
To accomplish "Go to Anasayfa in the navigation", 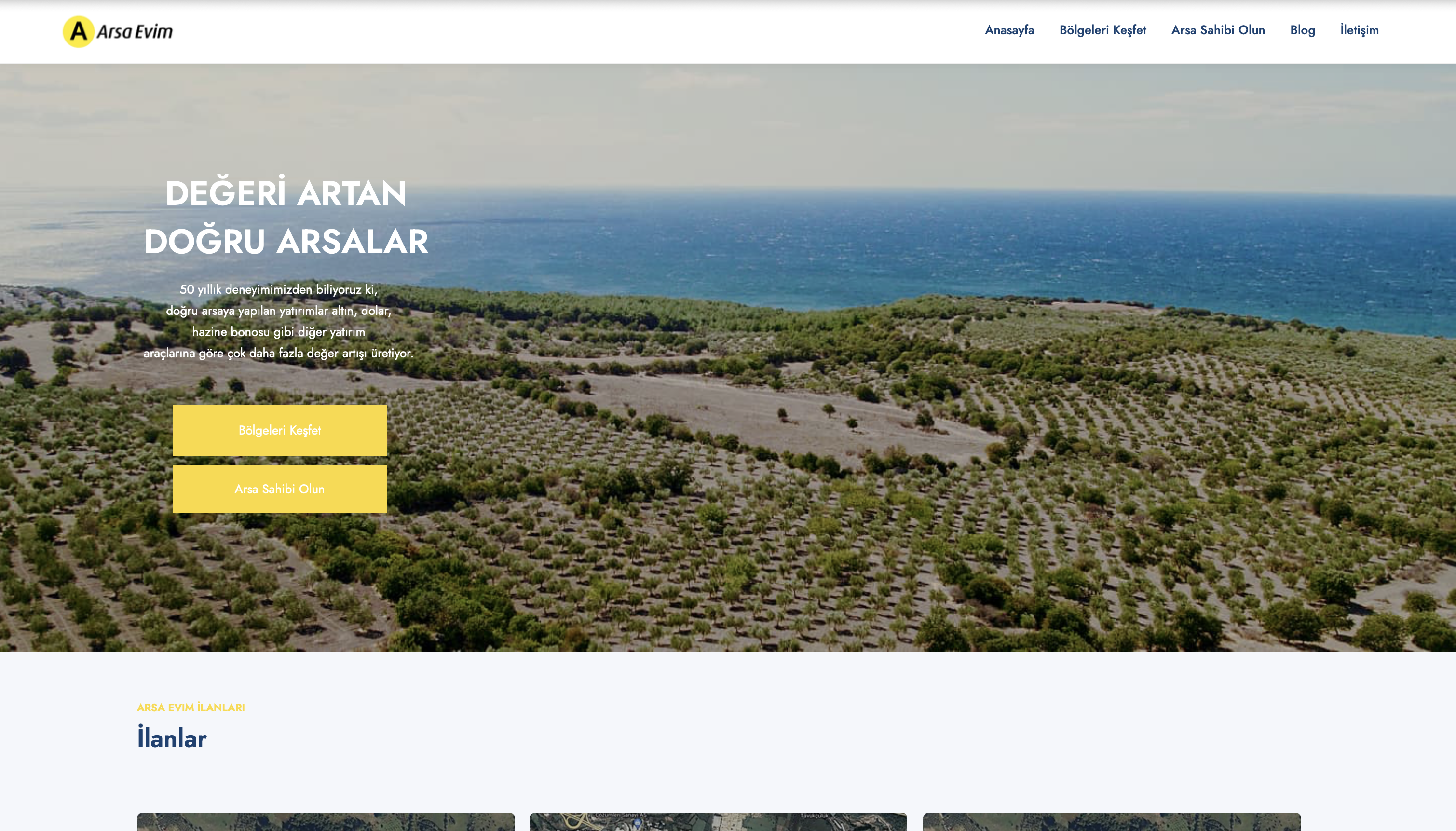I will 1009,30.
